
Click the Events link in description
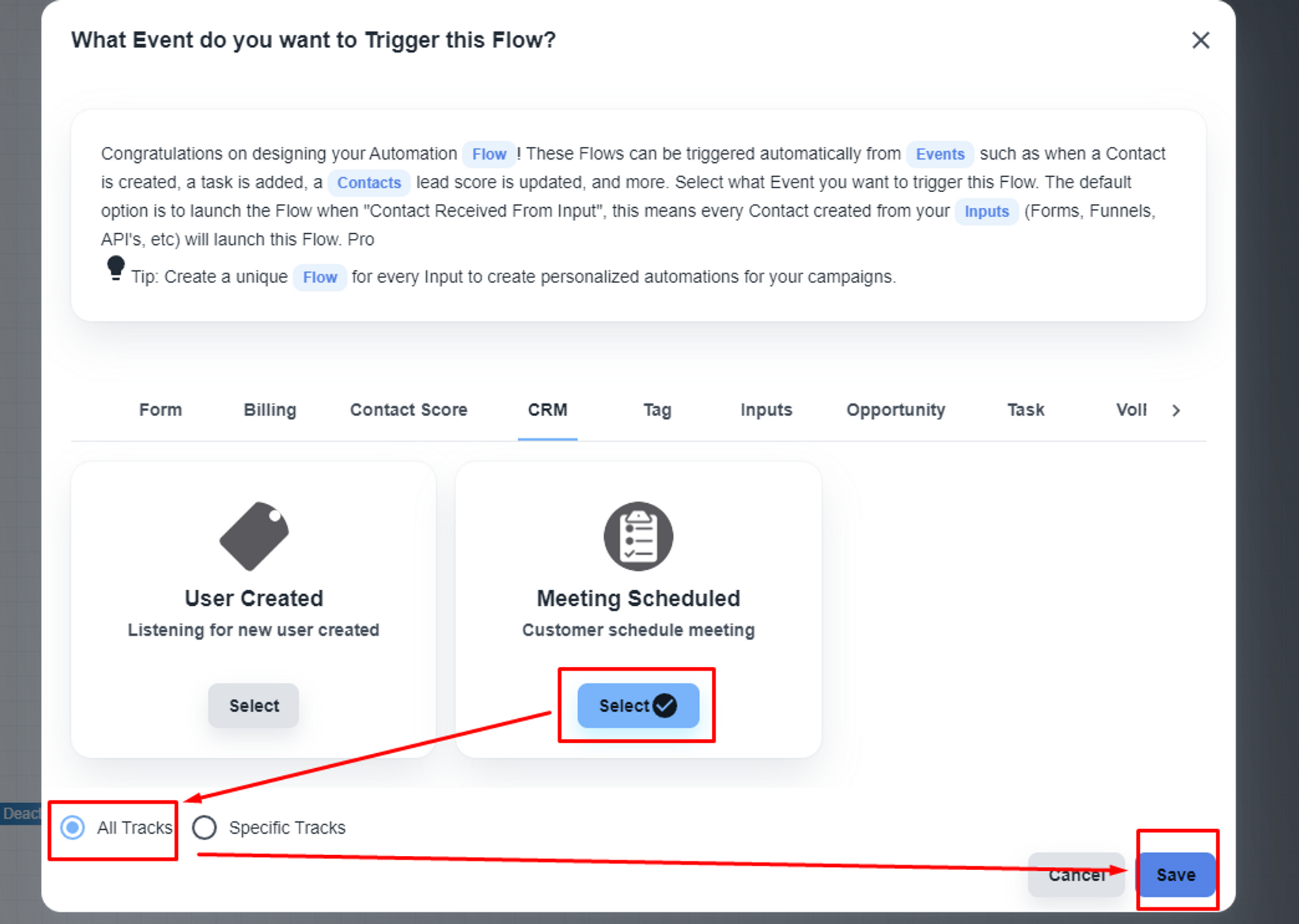point(940,154)
